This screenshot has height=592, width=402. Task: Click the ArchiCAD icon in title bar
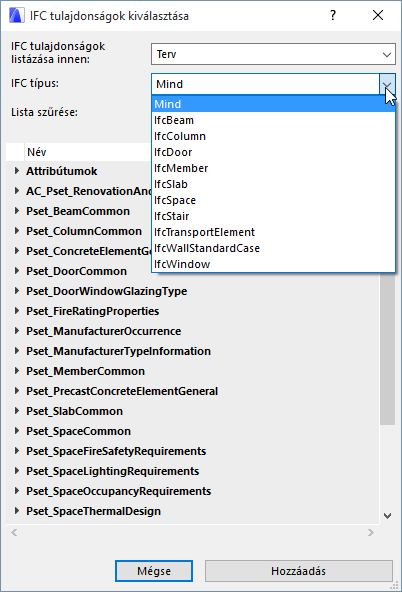coord(16,16)
